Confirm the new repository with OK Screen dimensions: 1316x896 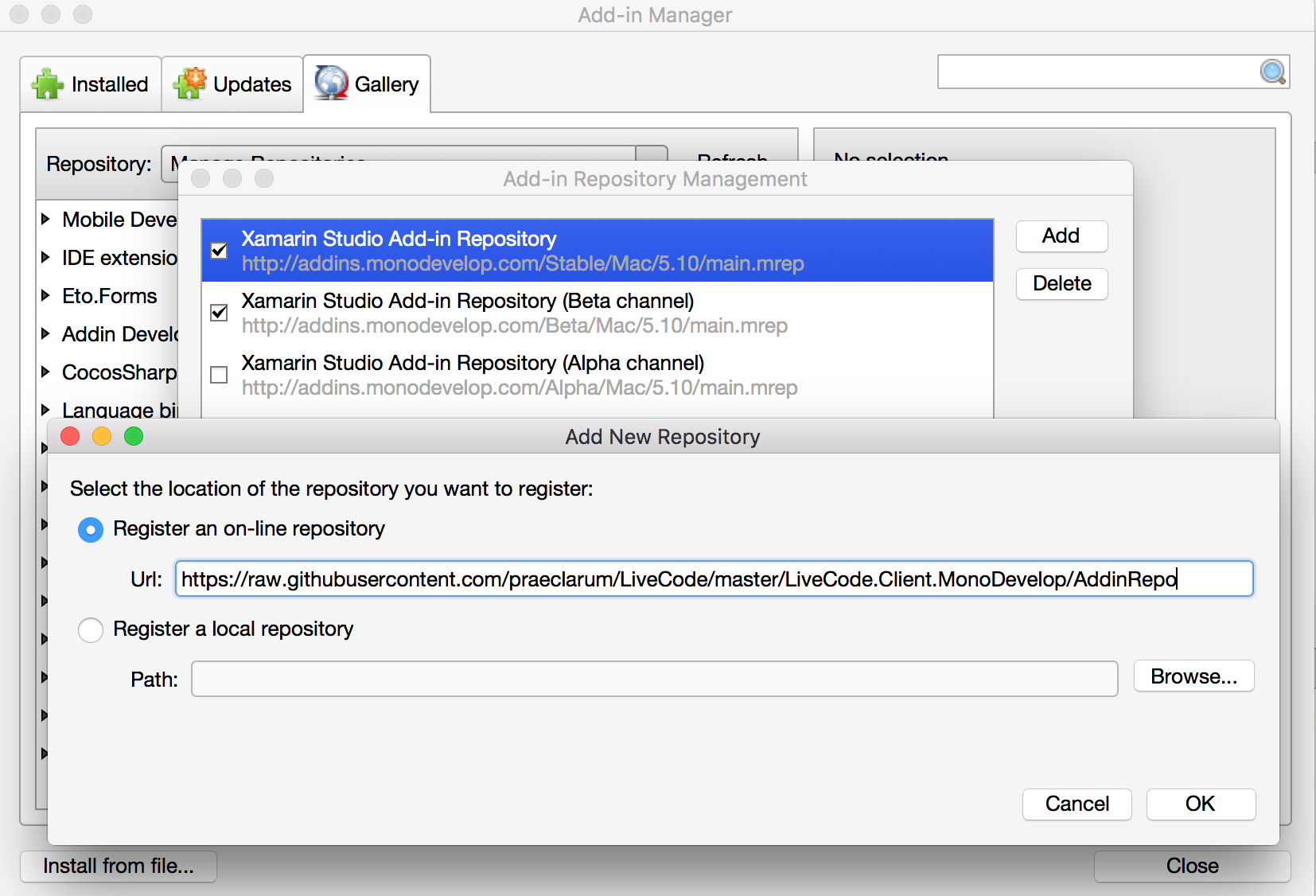click(x=1201, y=804)
